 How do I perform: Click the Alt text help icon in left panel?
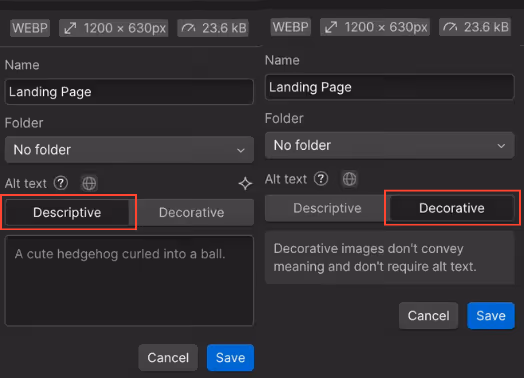pos(61,183)
